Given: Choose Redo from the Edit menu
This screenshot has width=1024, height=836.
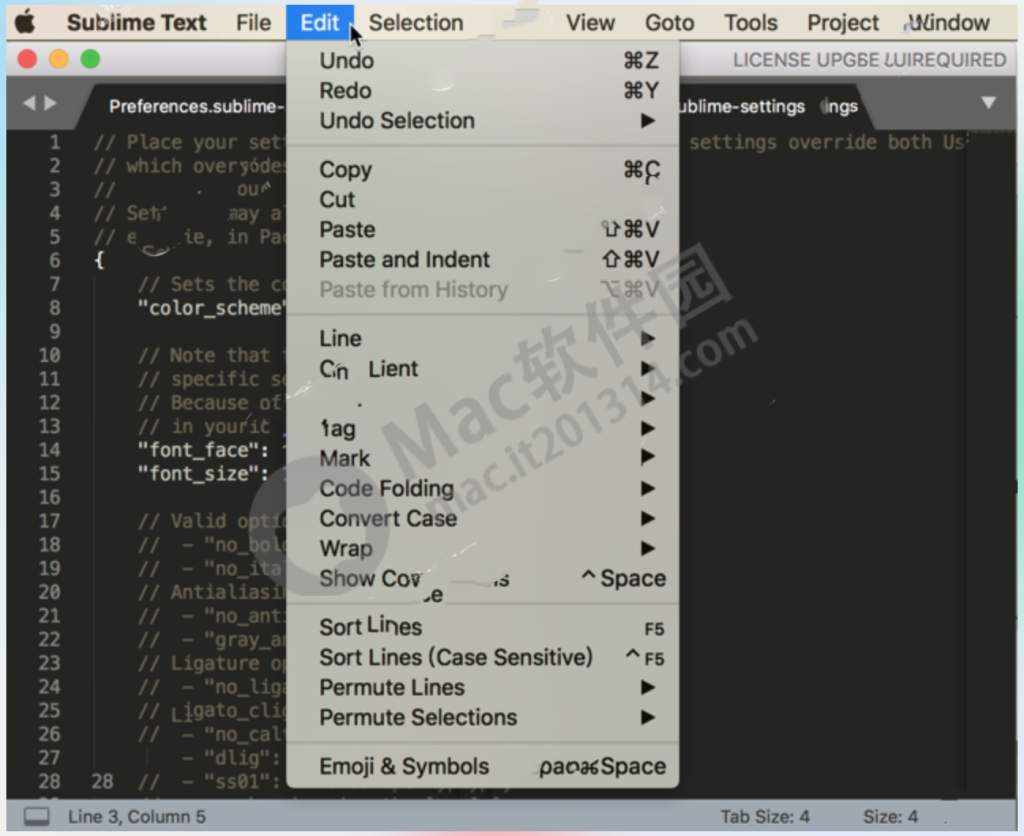Looking at the screenshot, I should pos(483,91).
